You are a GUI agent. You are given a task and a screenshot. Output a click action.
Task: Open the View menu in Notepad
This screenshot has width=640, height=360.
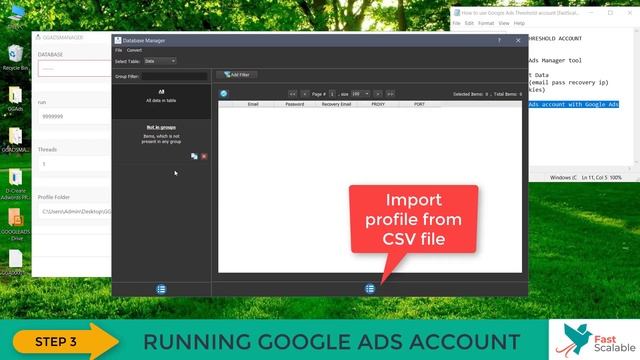tap(504, 23)
